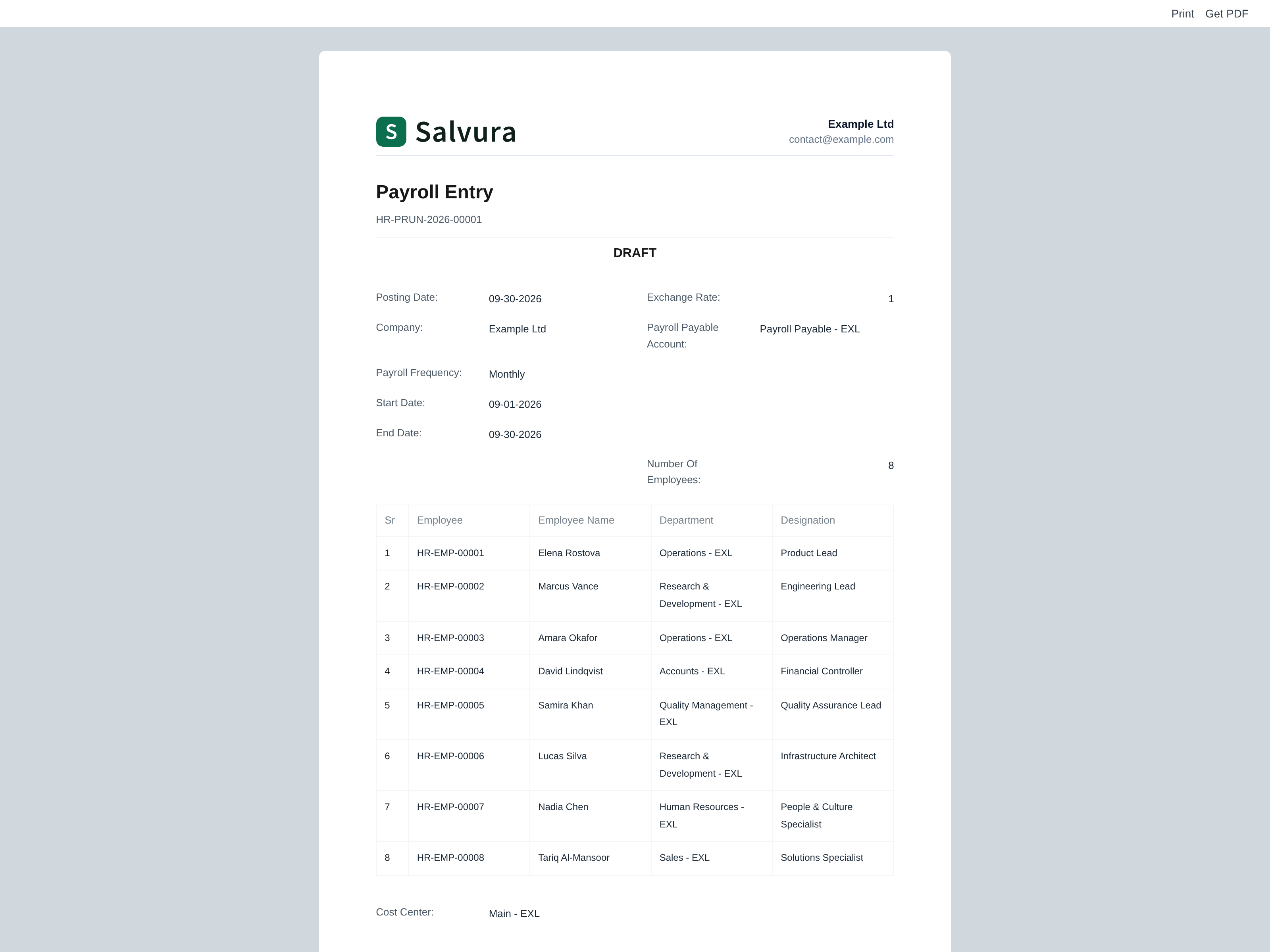Click employee ID HR-EMP-00002

pyautogui.click(x=450, y=586)
